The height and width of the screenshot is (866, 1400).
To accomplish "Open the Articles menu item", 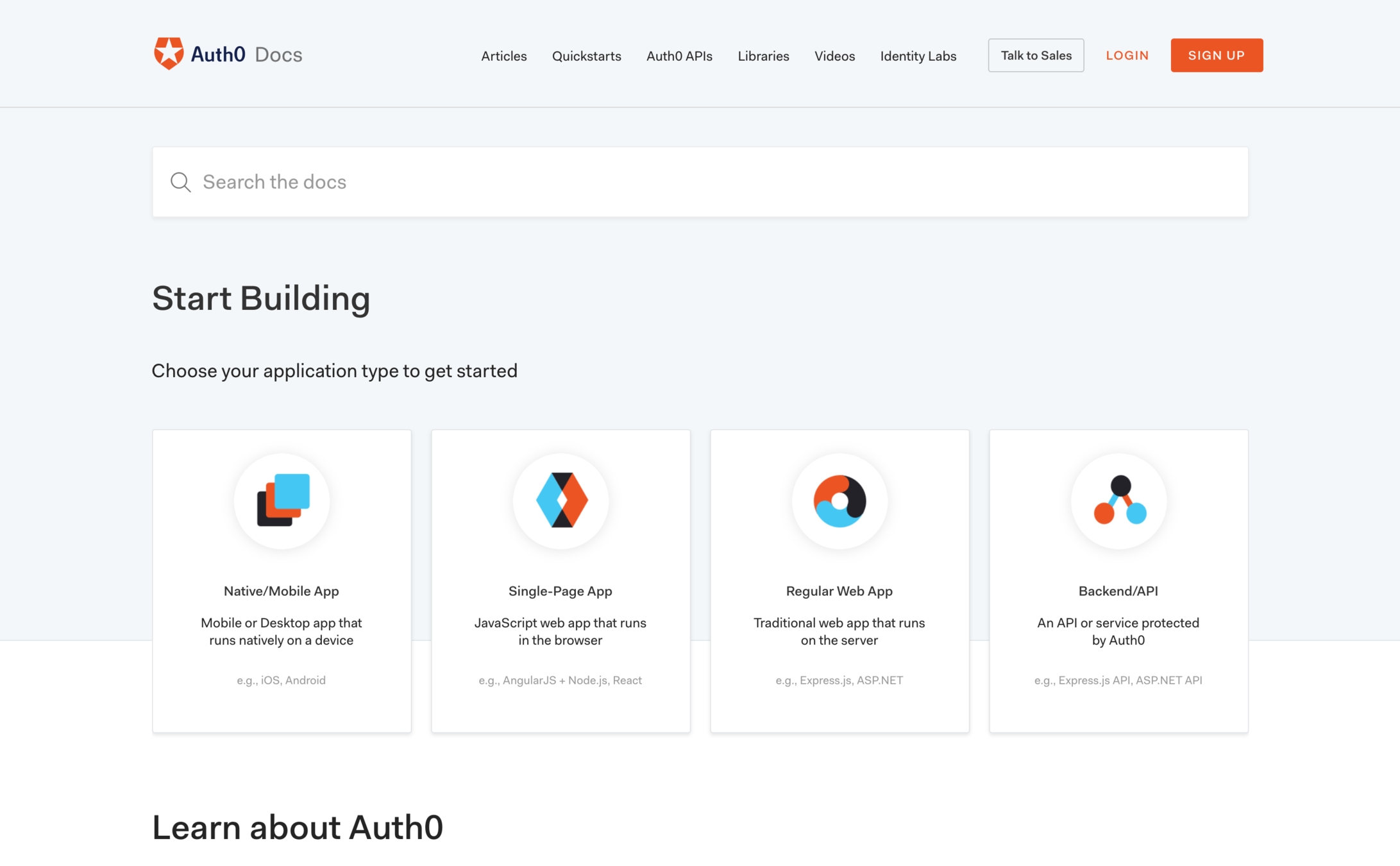I will 504,56.
